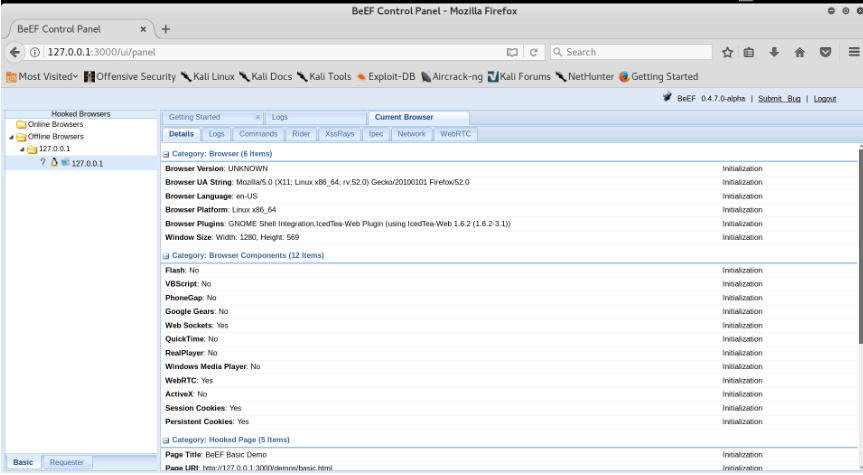Click the Online Browsers folder icon
This screenshot has height=475, width=863.
(21, 124)
